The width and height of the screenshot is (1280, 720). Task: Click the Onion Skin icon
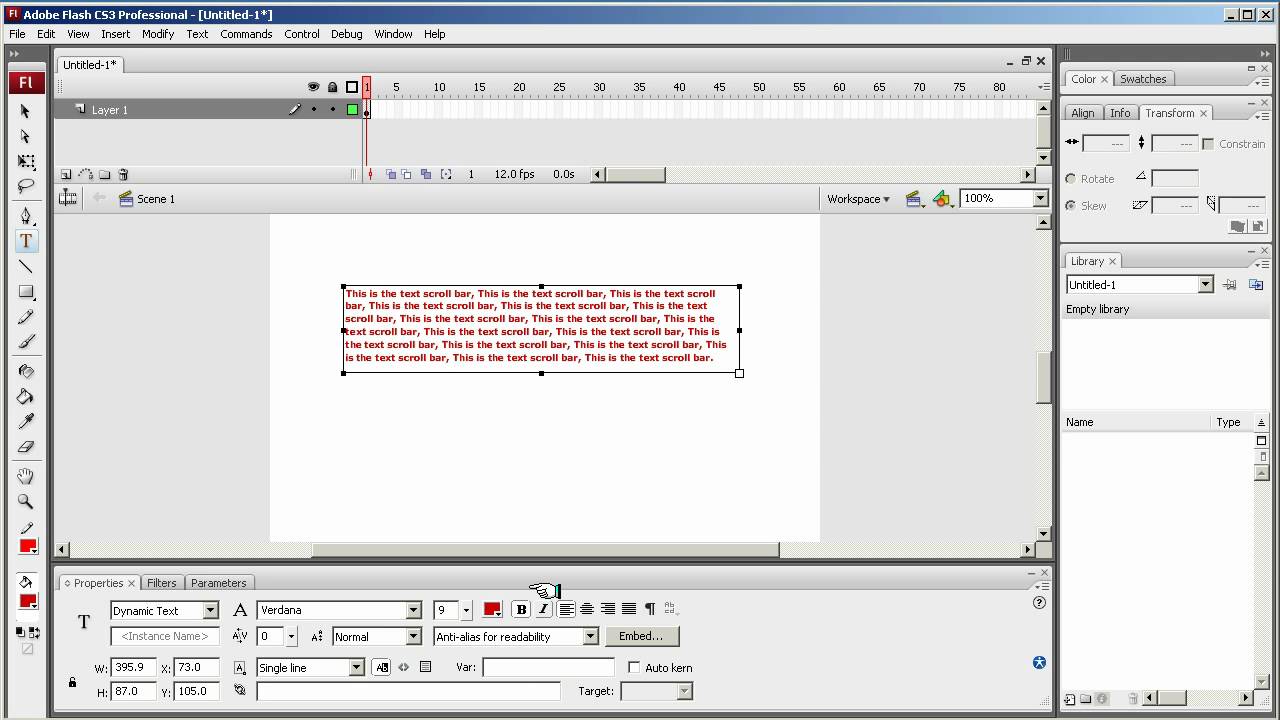[391, 174]
